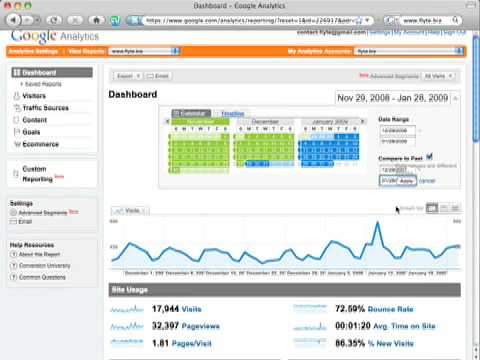This screenshot has width=480, height=360.
Task: Click the browser URL address field
Action: [249, 20]
